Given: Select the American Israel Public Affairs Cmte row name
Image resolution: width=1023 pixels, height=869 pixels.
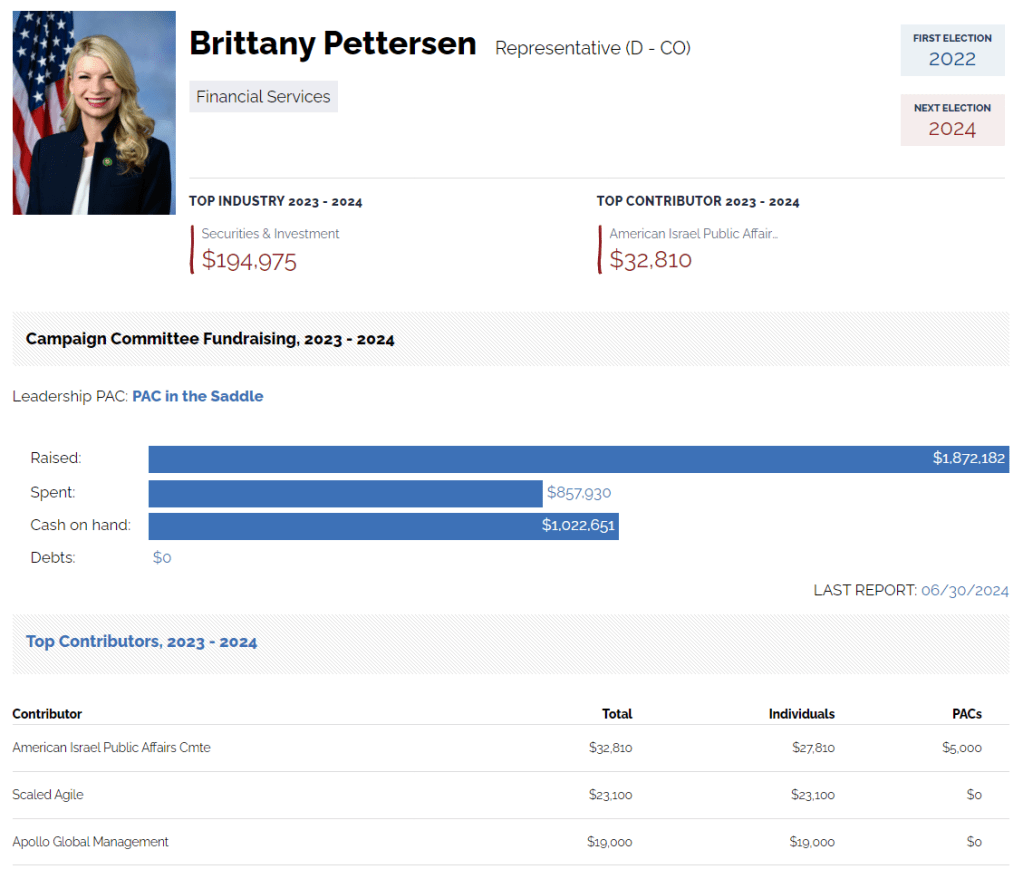Looking at the screenshot, I should (111, 748).
